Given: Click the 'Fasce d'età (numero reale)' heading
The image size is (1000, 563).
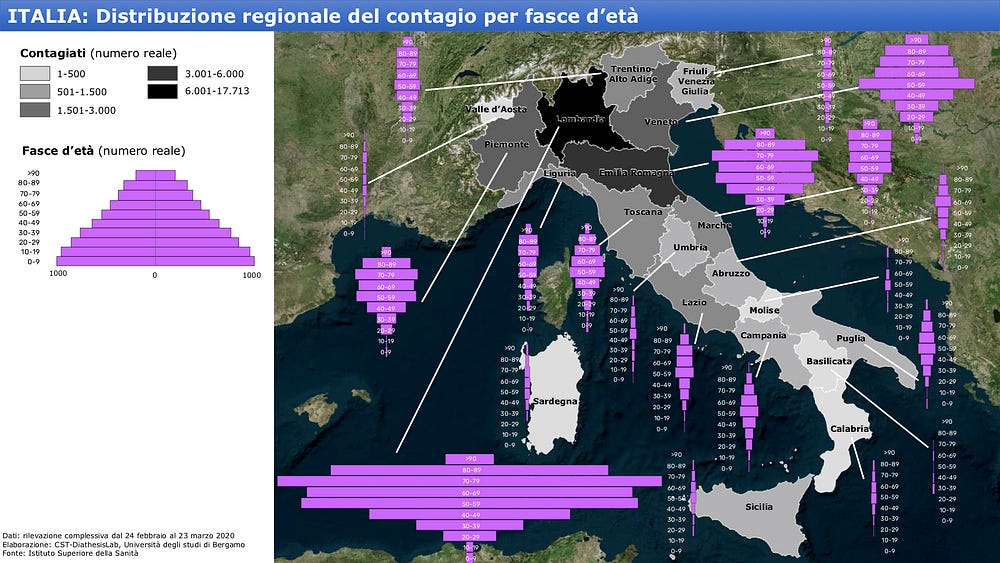Looking at the screenshot, I should point(103,151).
